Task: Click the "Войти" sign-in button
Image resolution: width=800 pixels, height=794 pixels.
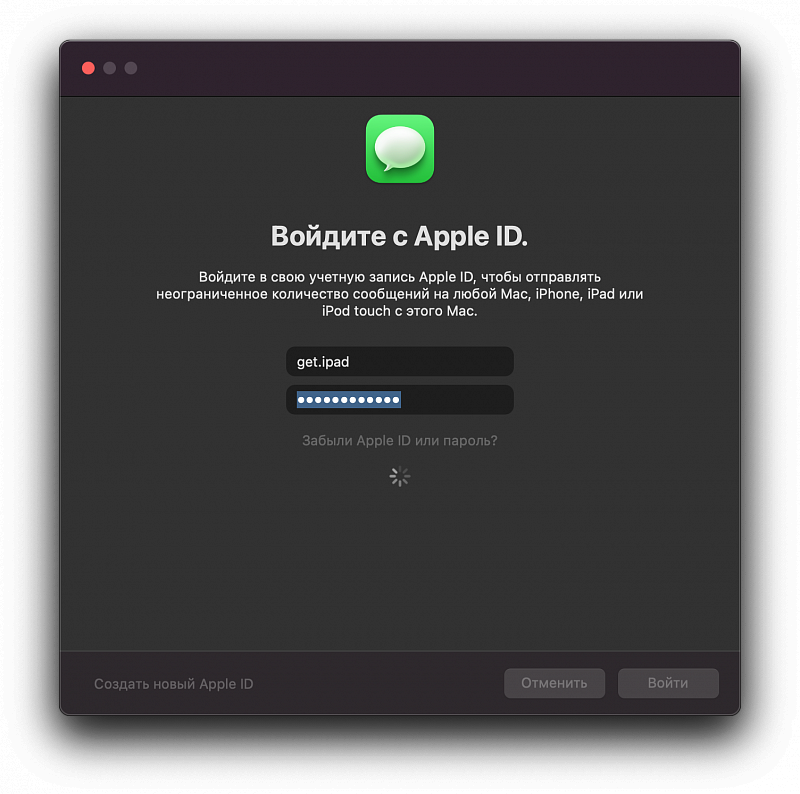Action: click(x=668, y=683)
